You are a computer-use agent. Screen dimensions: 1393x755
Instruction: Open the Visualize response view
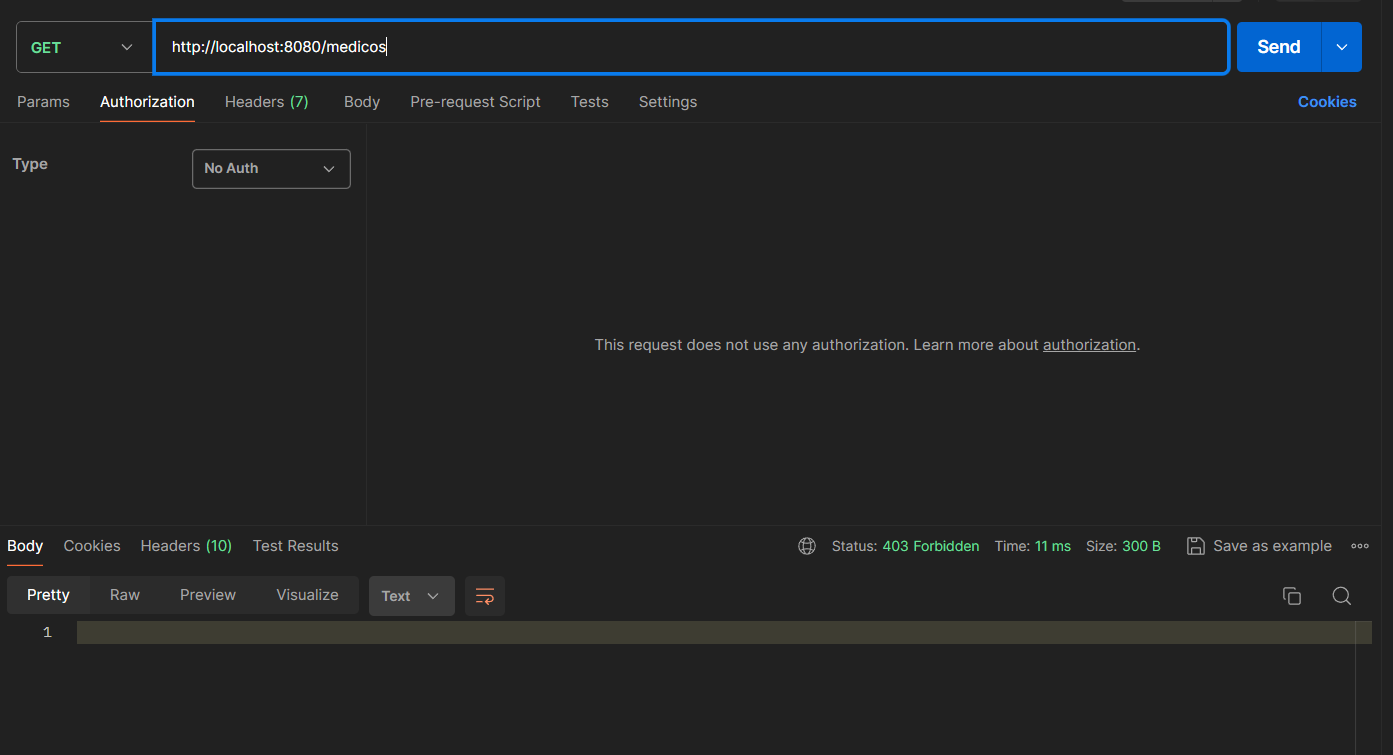(307, 595)
